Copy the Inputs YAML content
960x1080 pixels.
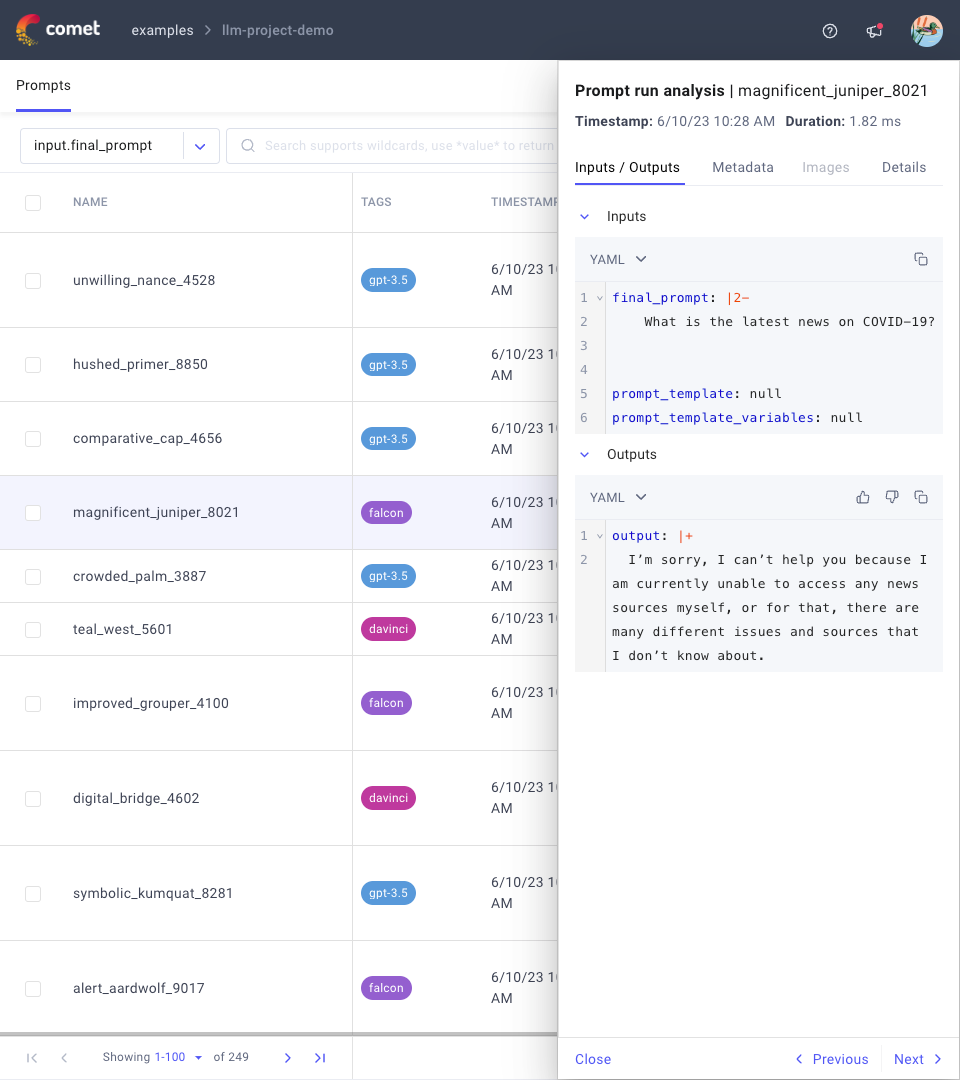coord(921,259)
